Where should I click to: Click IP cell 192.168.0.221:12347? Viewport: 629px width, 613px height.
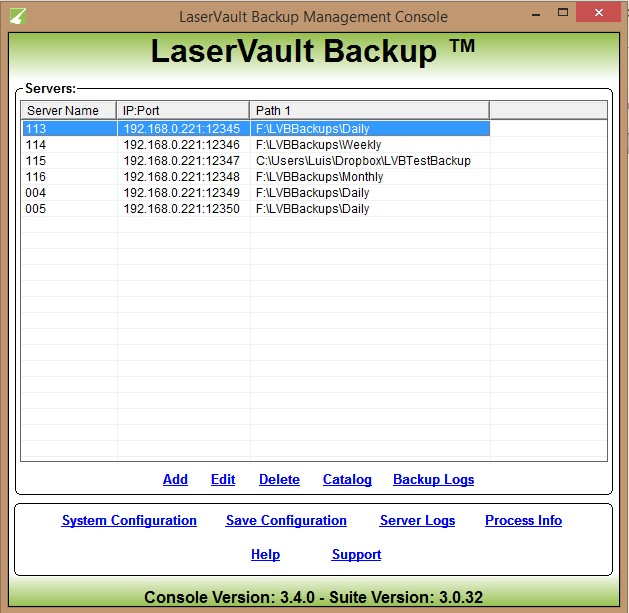[x=182, y=161]
